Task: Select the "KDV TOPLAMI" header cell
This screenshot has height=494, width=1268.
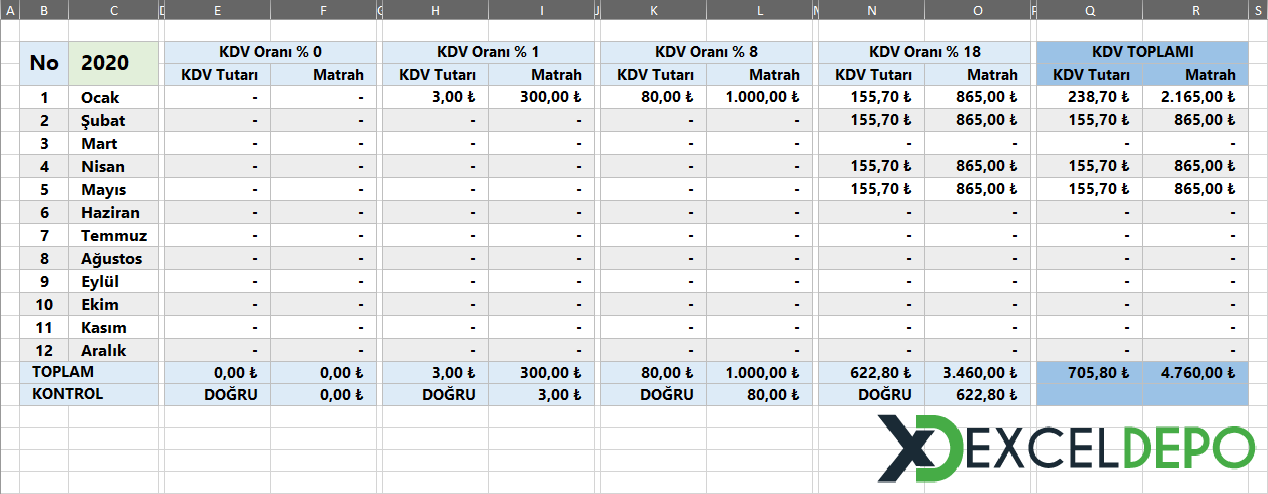Action: click(1142, 52)
